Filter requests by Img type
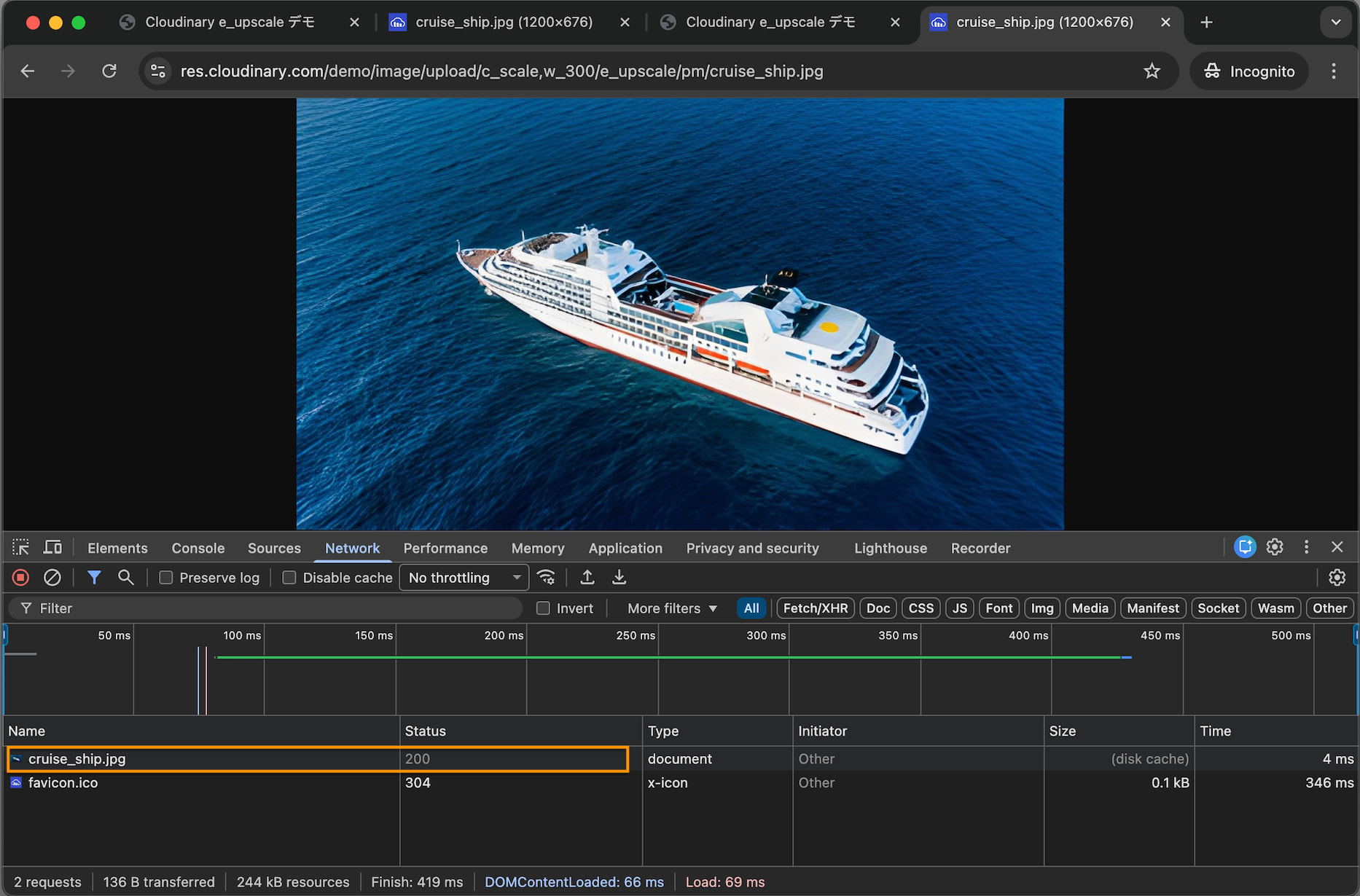The width and height of the screenshot is (1360, 896). click(1042, 608)
